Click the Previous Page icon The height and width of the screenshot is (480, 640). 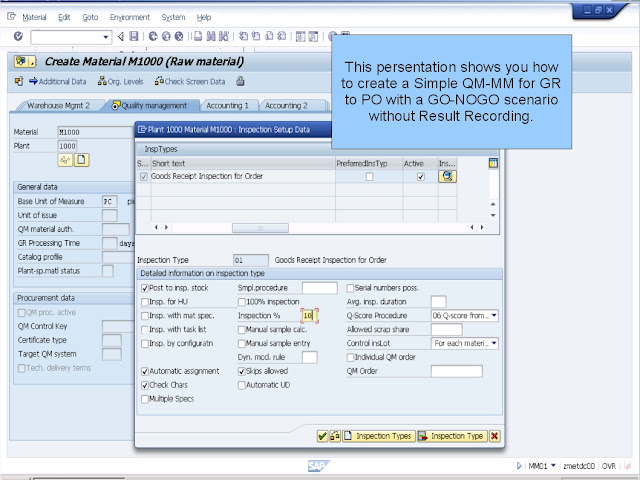click(x=256, y=36)
